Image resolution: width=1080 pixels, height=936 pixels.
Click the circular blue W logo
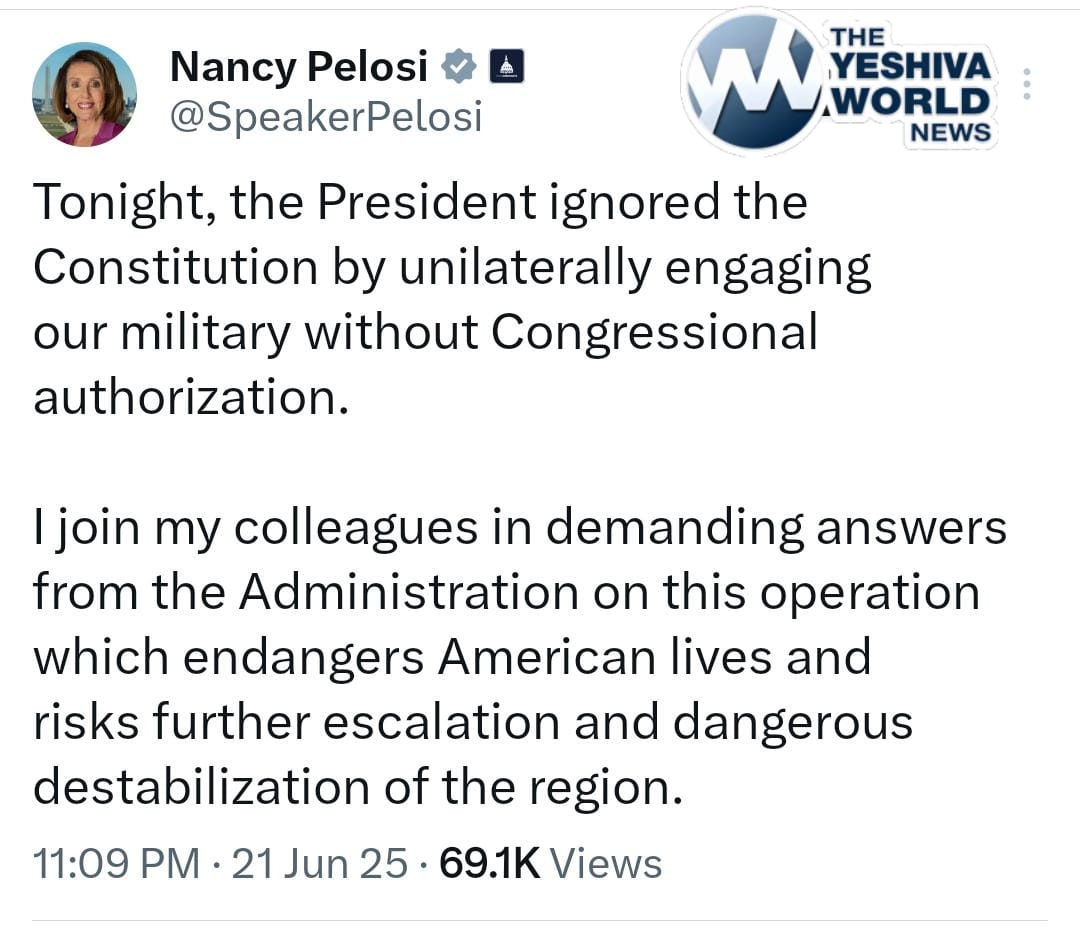755,82
